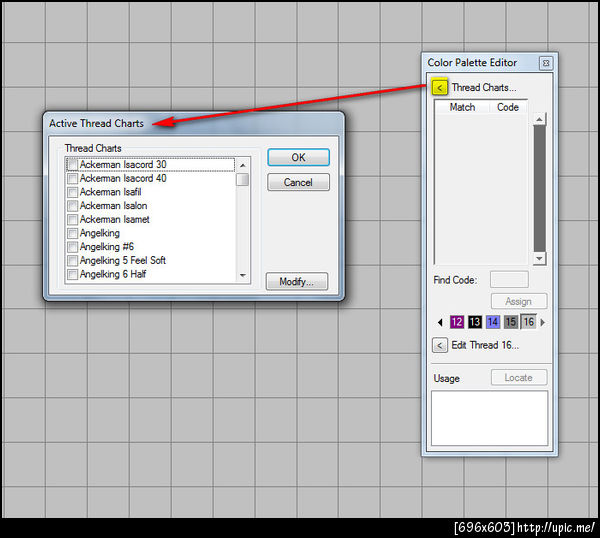
Task: Select the Angelking #6 checkbox
Action: 72,247
